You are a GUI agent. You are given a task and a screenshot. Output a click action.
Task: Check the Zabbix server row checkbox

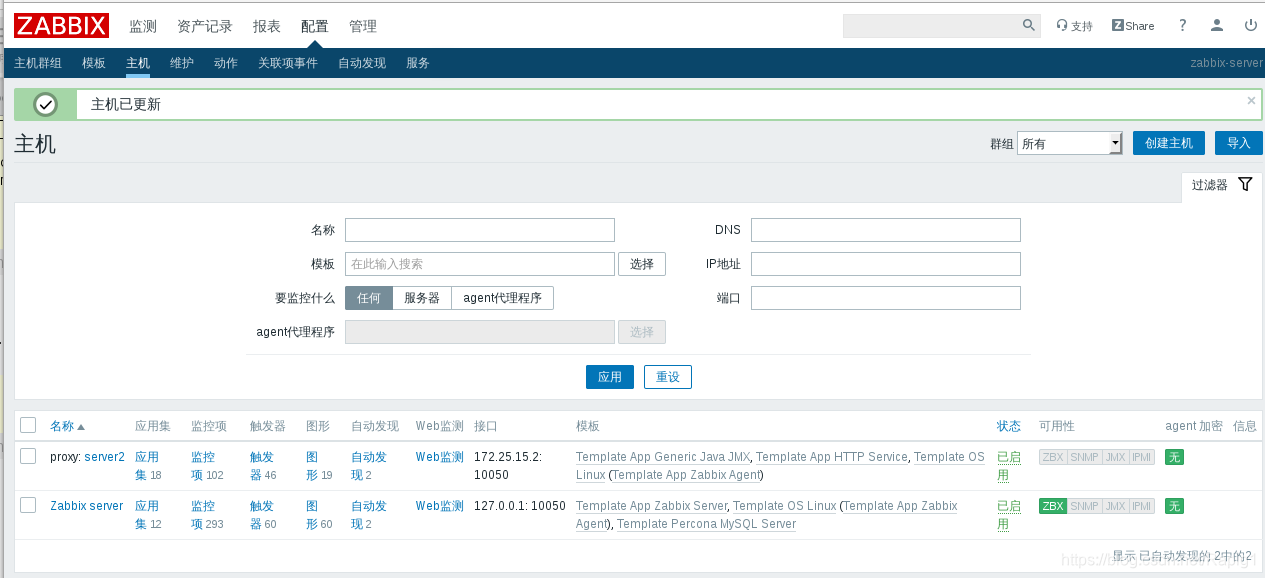28,505
